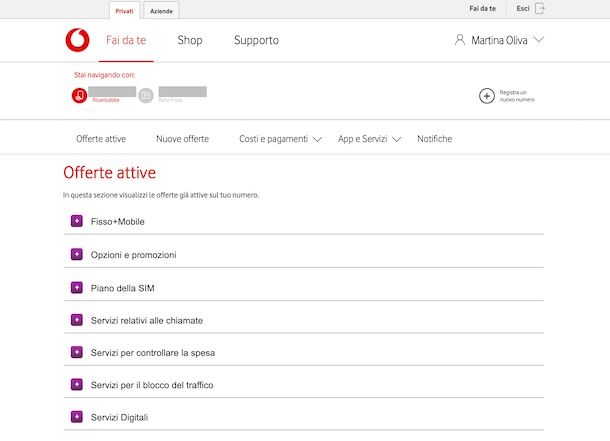Click the Servizi relativi alle chiamate label

tap(147, 320)
